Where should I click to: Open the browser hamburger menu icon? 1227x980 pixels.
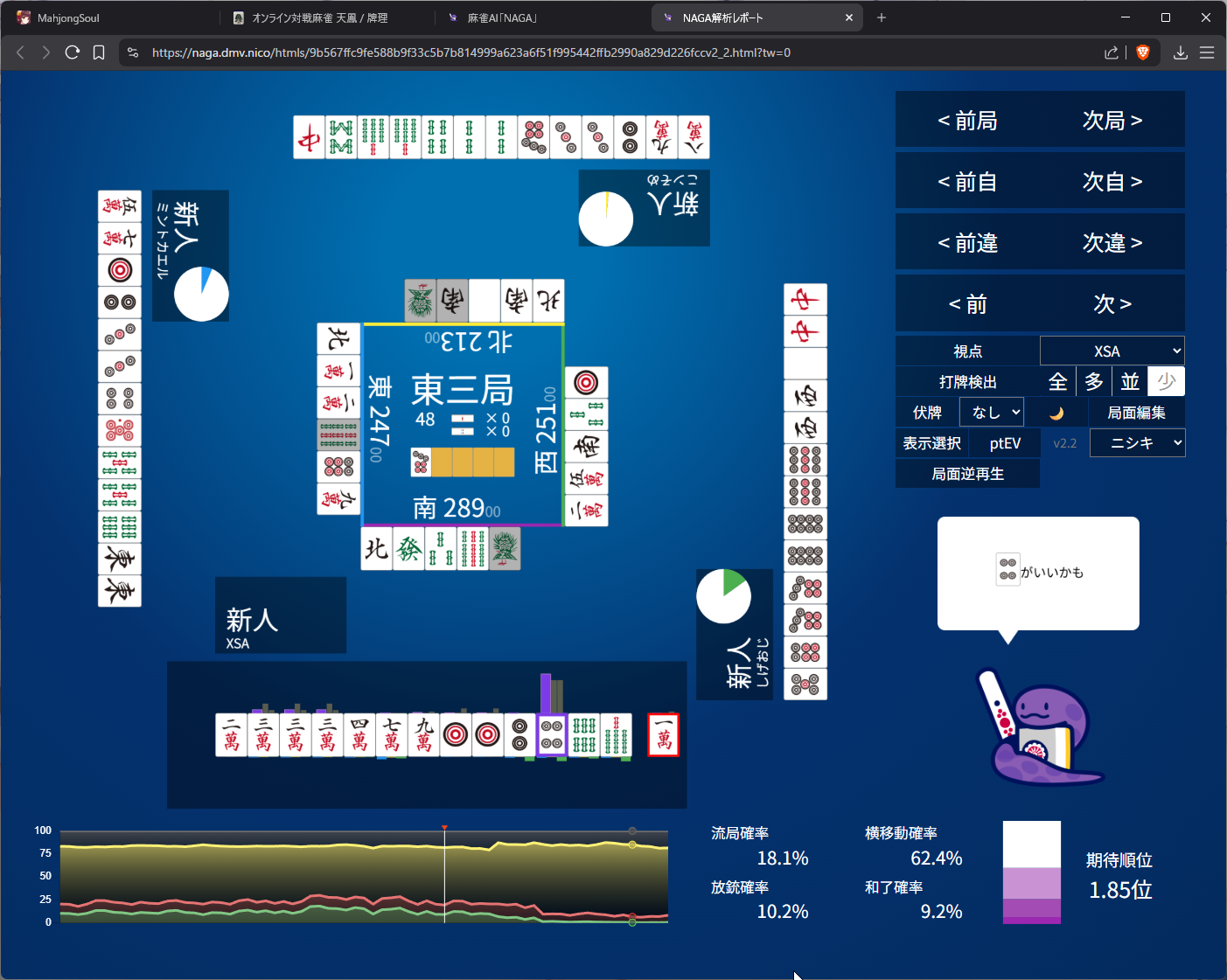pyautogui.click(x=1207, y=52)
